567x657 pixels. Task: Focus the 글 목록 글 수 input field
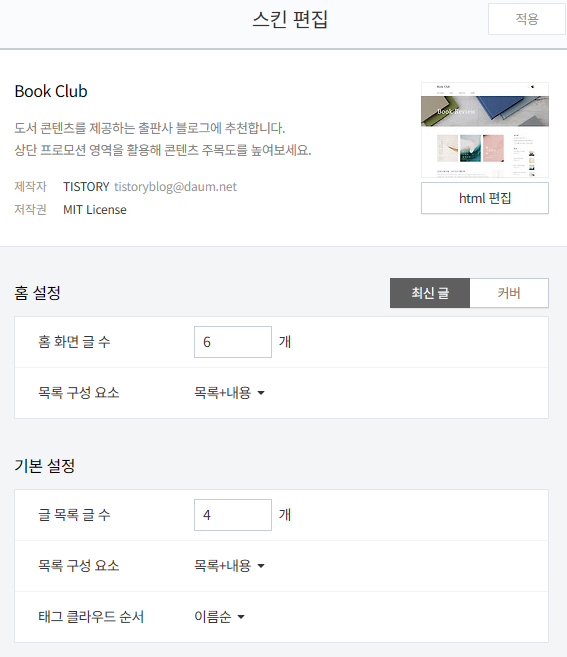tap(233, 515)
